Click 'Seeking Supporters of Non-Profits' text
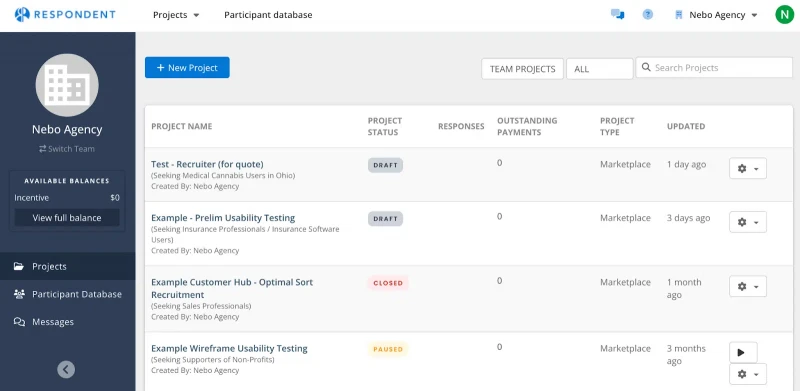This screenshot has height=391, width=800. coord(213,360)
